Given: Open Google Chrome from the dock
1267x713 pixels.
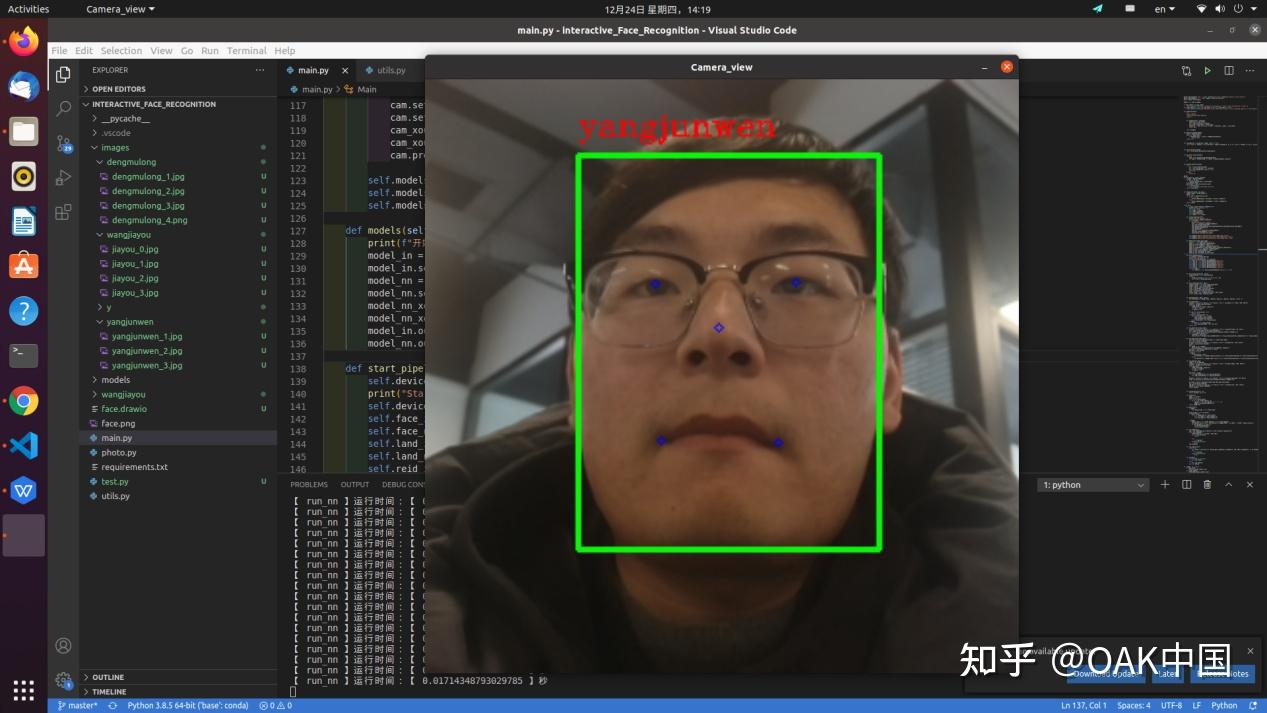Looking at the screenshot, I should pyautogui.click(x=23, y=401).
